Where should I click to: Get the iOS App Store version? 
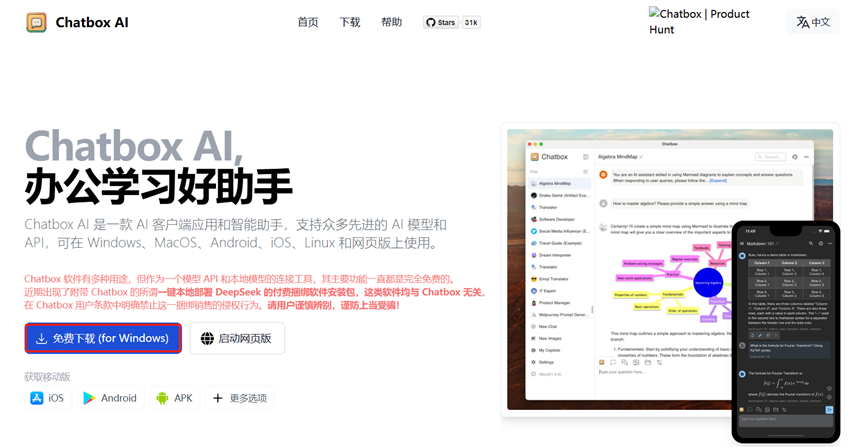(48, 398)
